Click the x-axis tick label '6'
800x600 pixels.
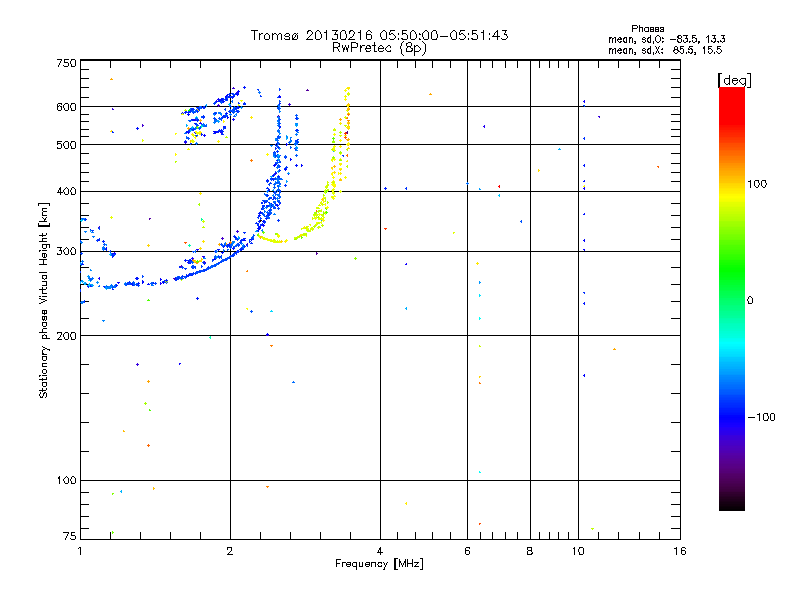click(x=467, y=551)
